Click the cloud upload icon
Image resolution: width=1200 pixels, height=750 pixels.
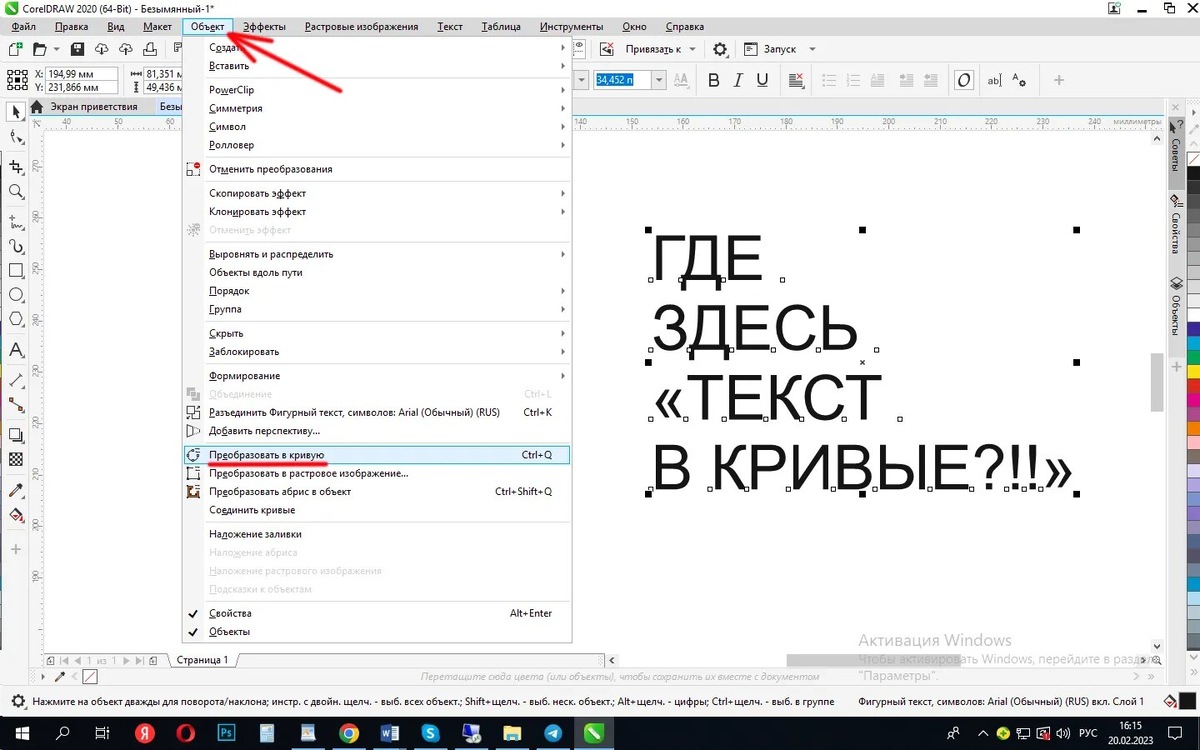pyautogui.click(x=127, y=49)
